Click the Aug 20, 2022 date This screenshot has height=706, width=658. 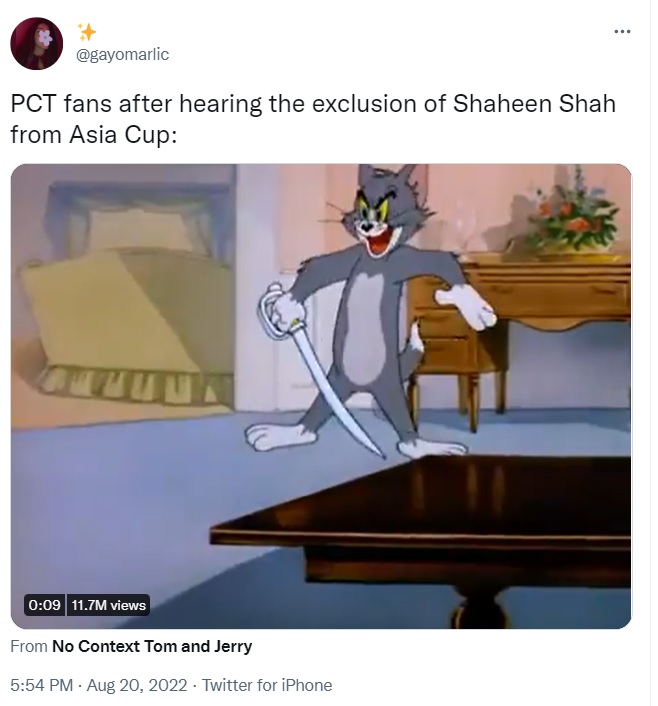click(136, 685)
